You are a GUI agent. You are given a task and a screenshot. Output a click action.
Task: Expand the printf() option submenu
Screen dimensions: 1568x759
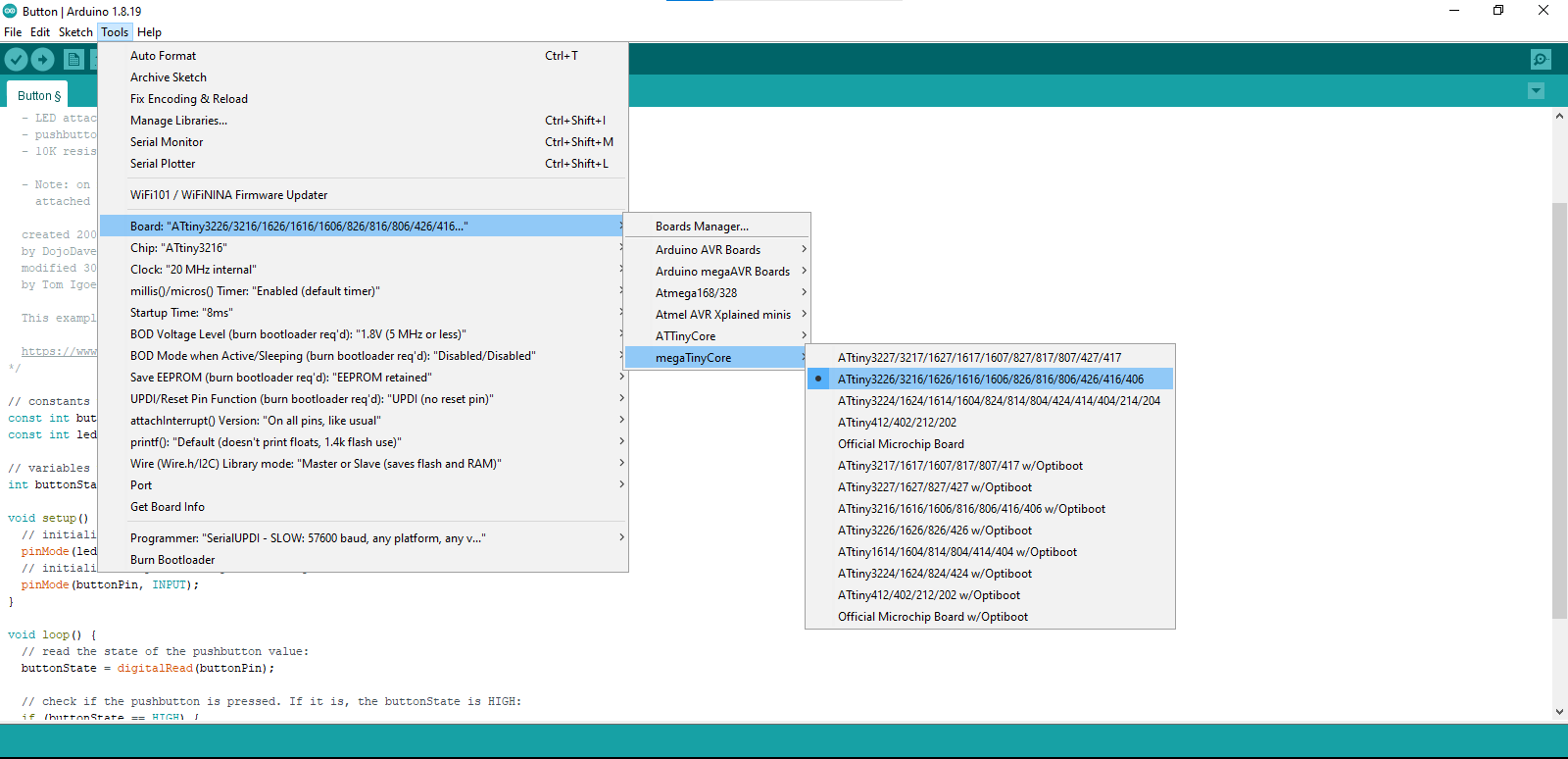pos(363,442)
